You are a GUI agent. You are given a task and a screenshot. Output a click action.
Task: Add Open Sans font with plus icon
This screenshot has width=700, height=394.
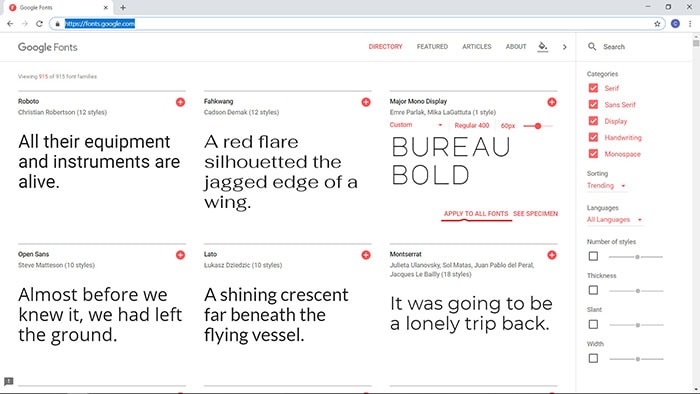pos(180,255)
